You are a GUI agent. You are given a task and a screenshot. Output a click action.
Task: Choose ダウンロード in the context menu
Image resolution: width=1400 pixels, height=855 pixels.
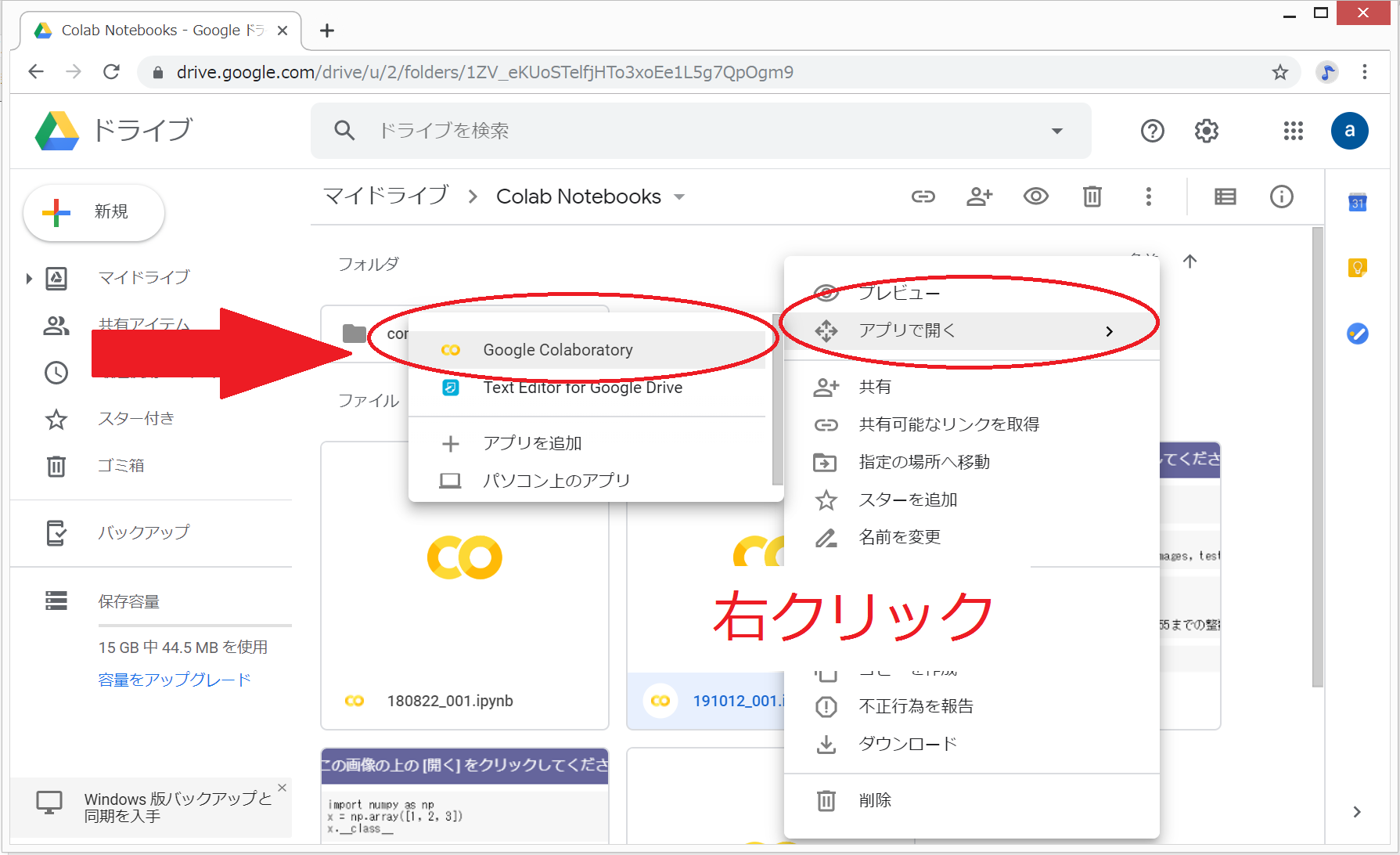pyautogui.click(x=907, y=744)
